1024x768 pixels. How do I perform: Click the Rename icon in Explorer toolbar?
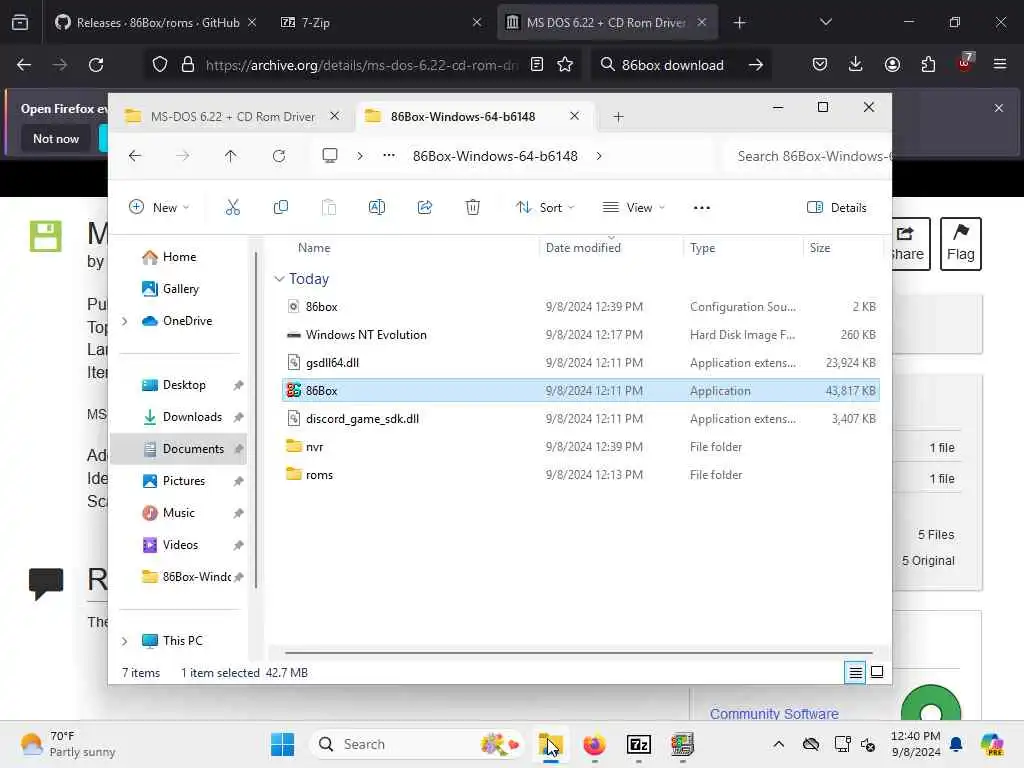coord(377,208)
